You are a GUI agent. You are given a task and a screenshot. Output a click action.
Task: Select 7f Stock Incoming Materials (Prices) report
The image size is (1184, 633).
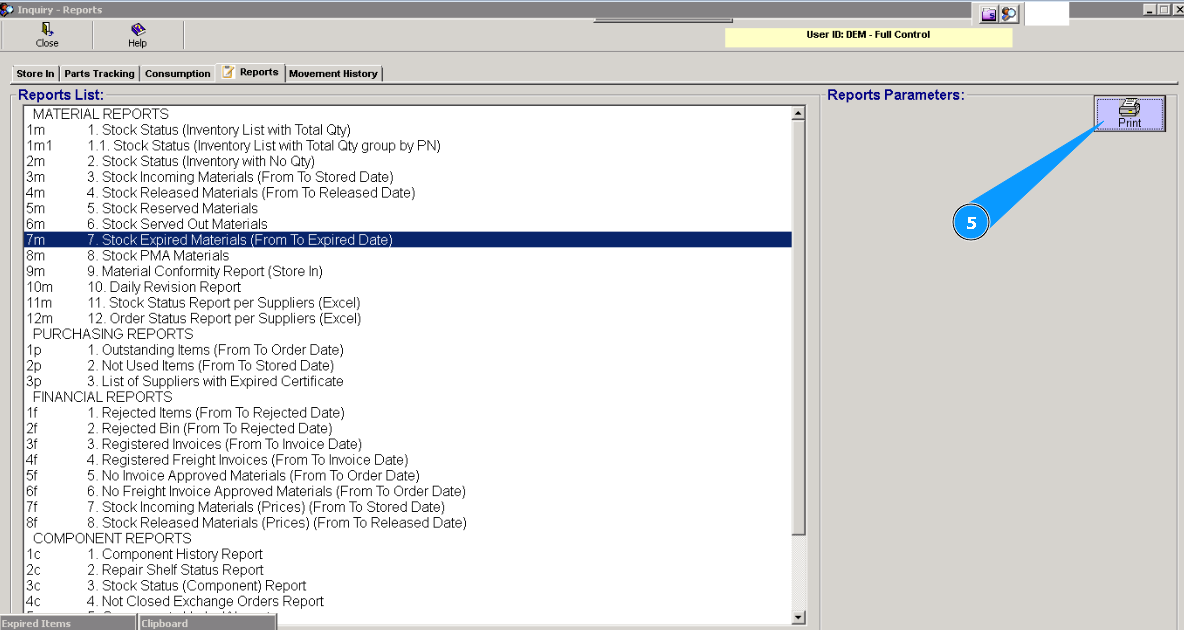pyautogui.click(x=408, y=507)
